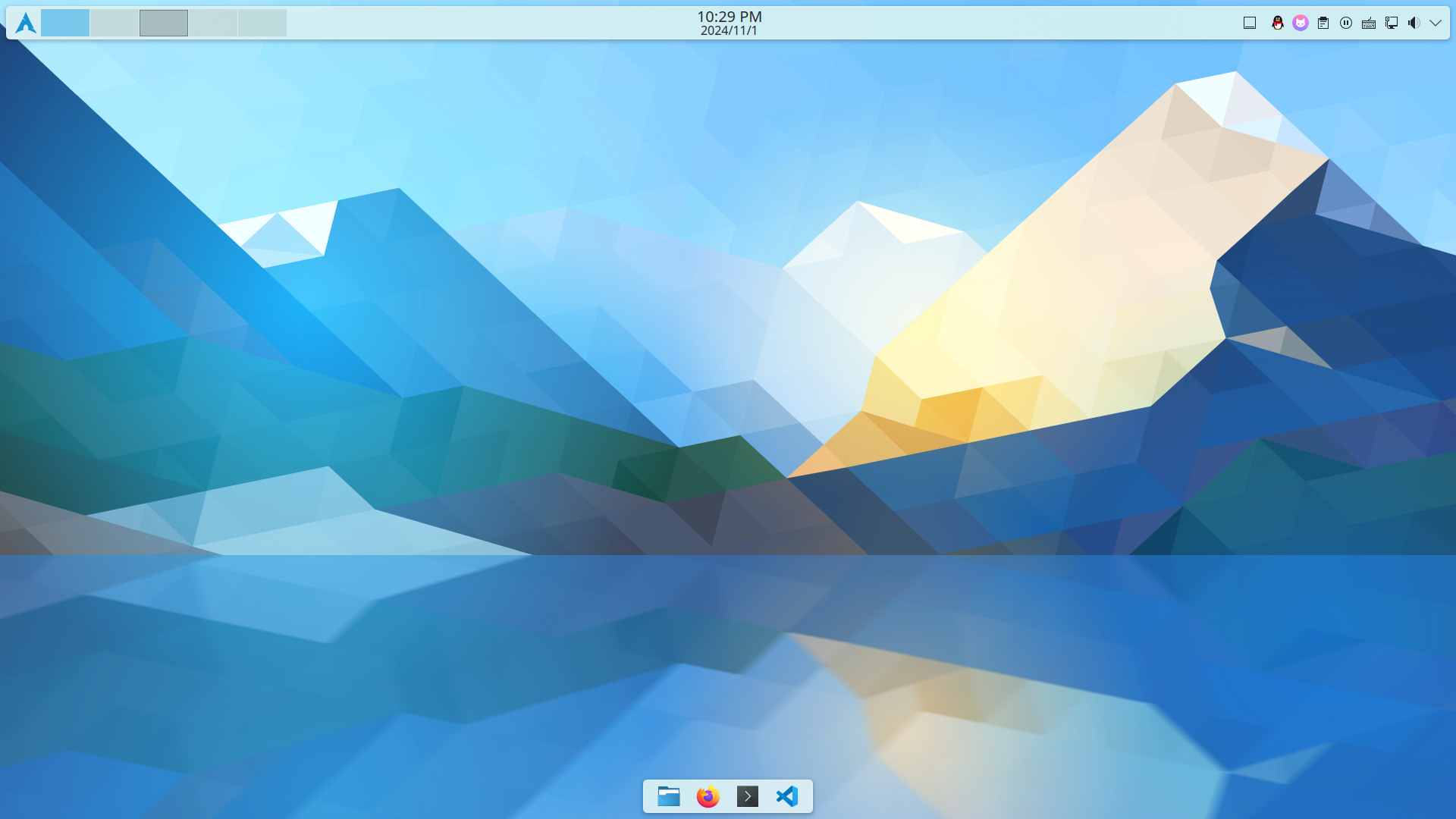The height and width of the screenshot is (819, 1456).
Task: Open the terminal from the dock
Action: tap(748, 796)
